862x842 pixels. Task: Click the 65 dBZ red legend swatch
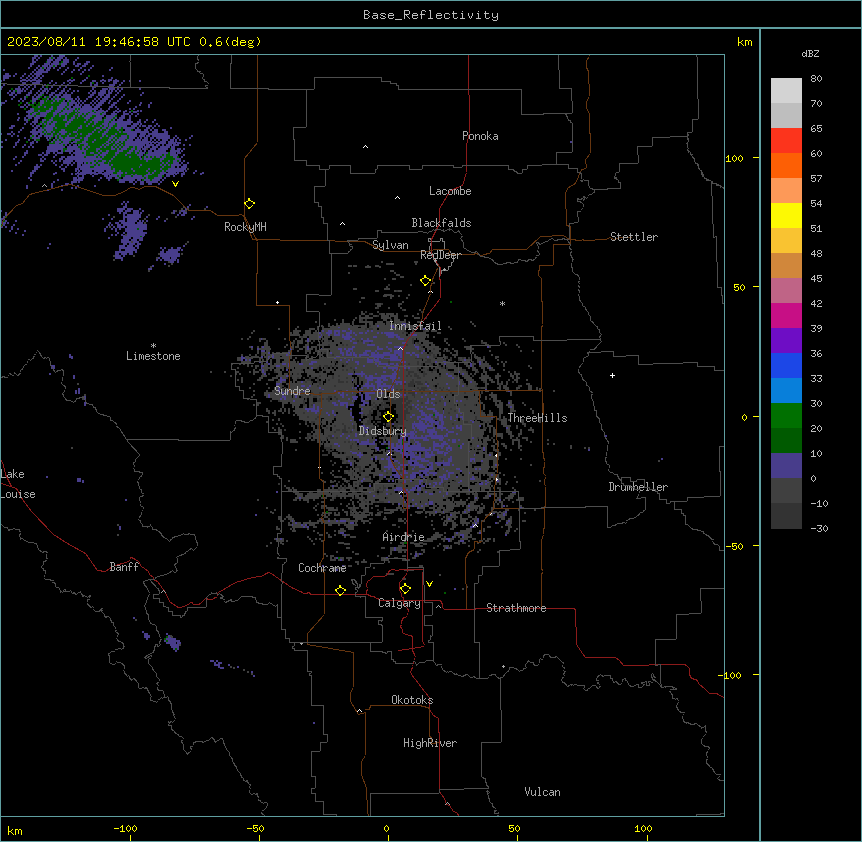(786, 140)
